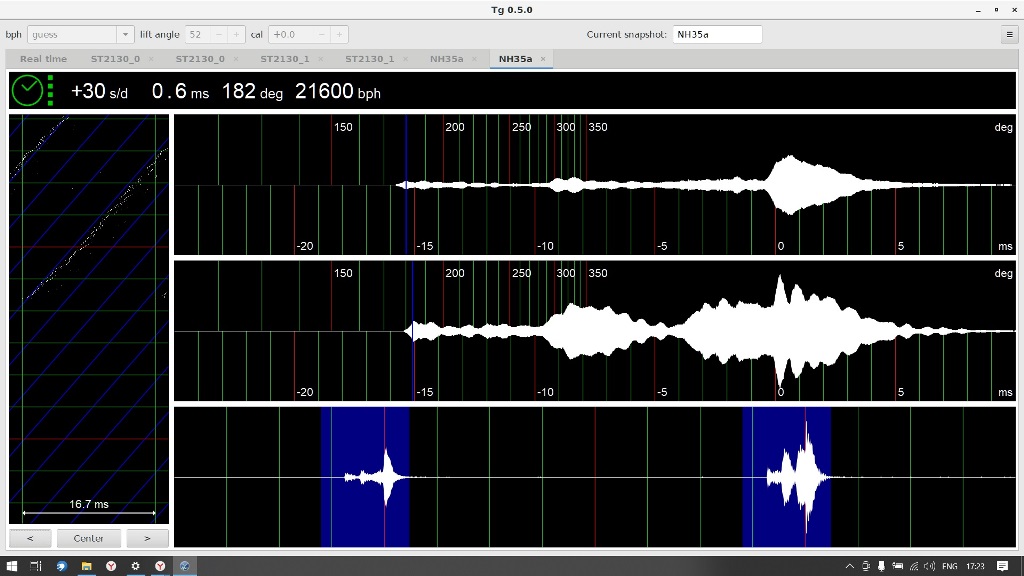Click the green clock status icon
Screen dimensions: 1024x576
click(27, 91)
